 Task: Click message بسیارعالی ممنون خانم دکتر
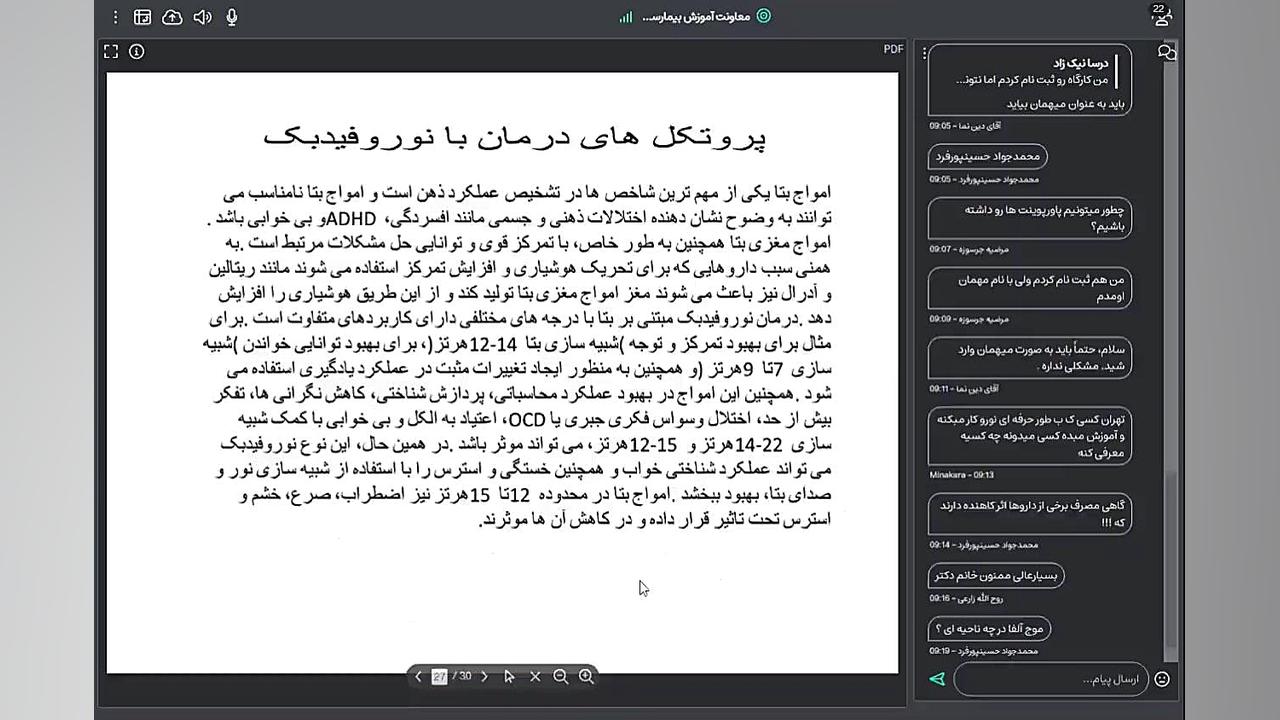[x=996, y=575]
